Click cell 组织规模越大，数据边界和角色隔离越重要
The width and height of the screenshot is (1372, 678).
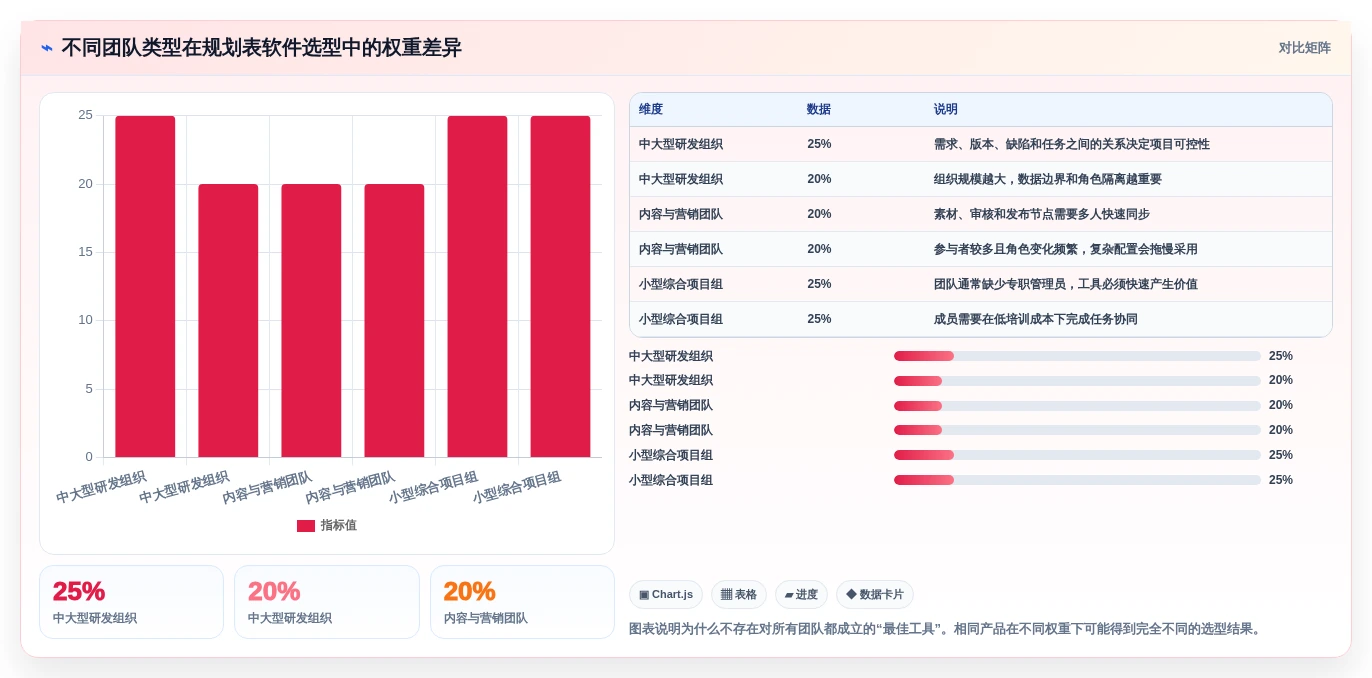[x=1048, y=179]
